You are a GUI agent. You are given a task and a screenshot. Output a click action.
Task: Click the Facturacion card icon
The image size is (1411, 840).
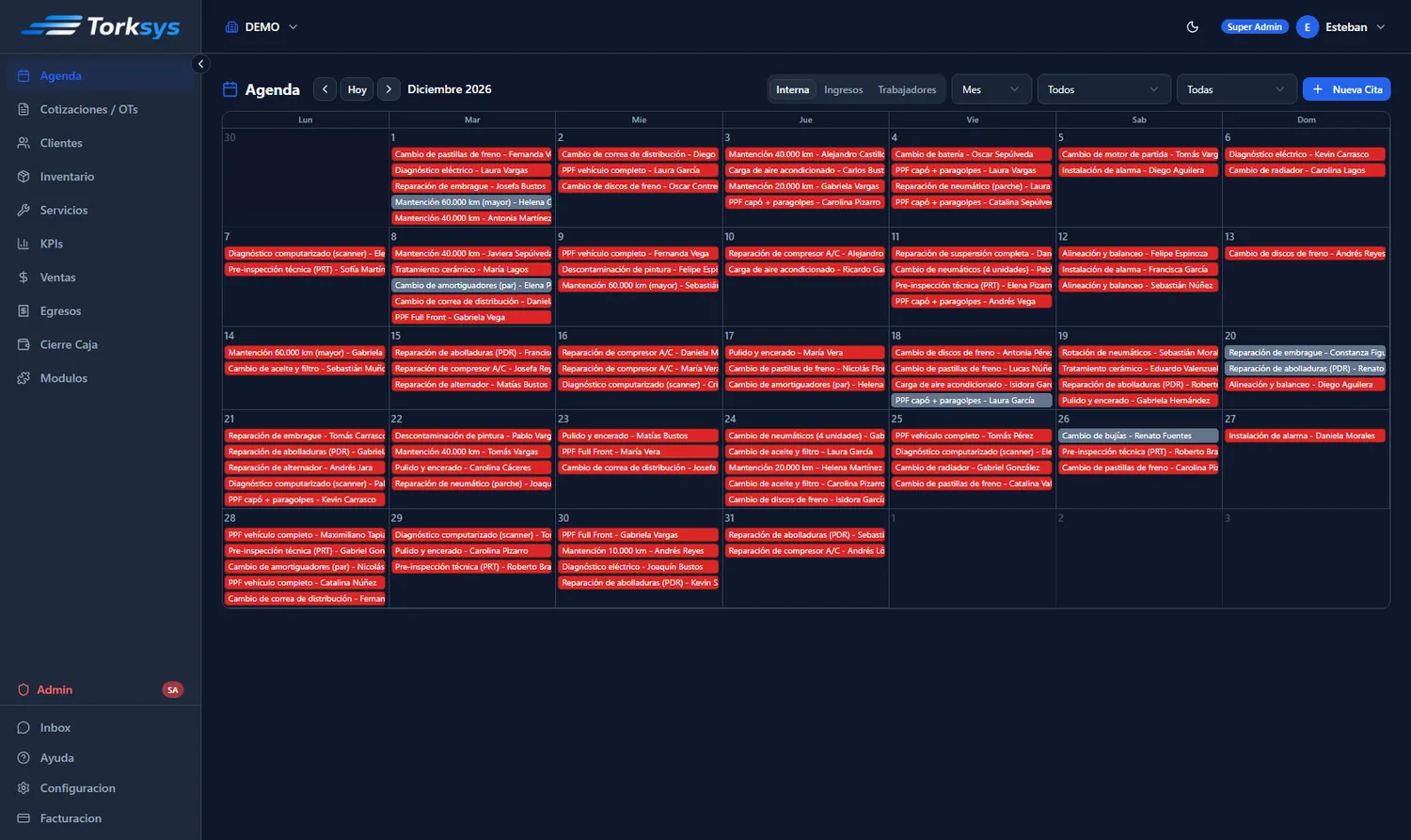[24, 818]
